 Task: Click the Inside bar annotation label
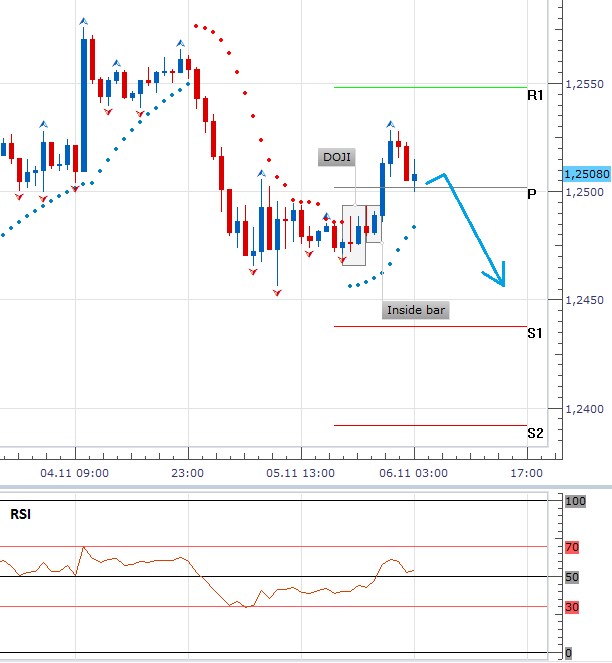coord(415,310)
